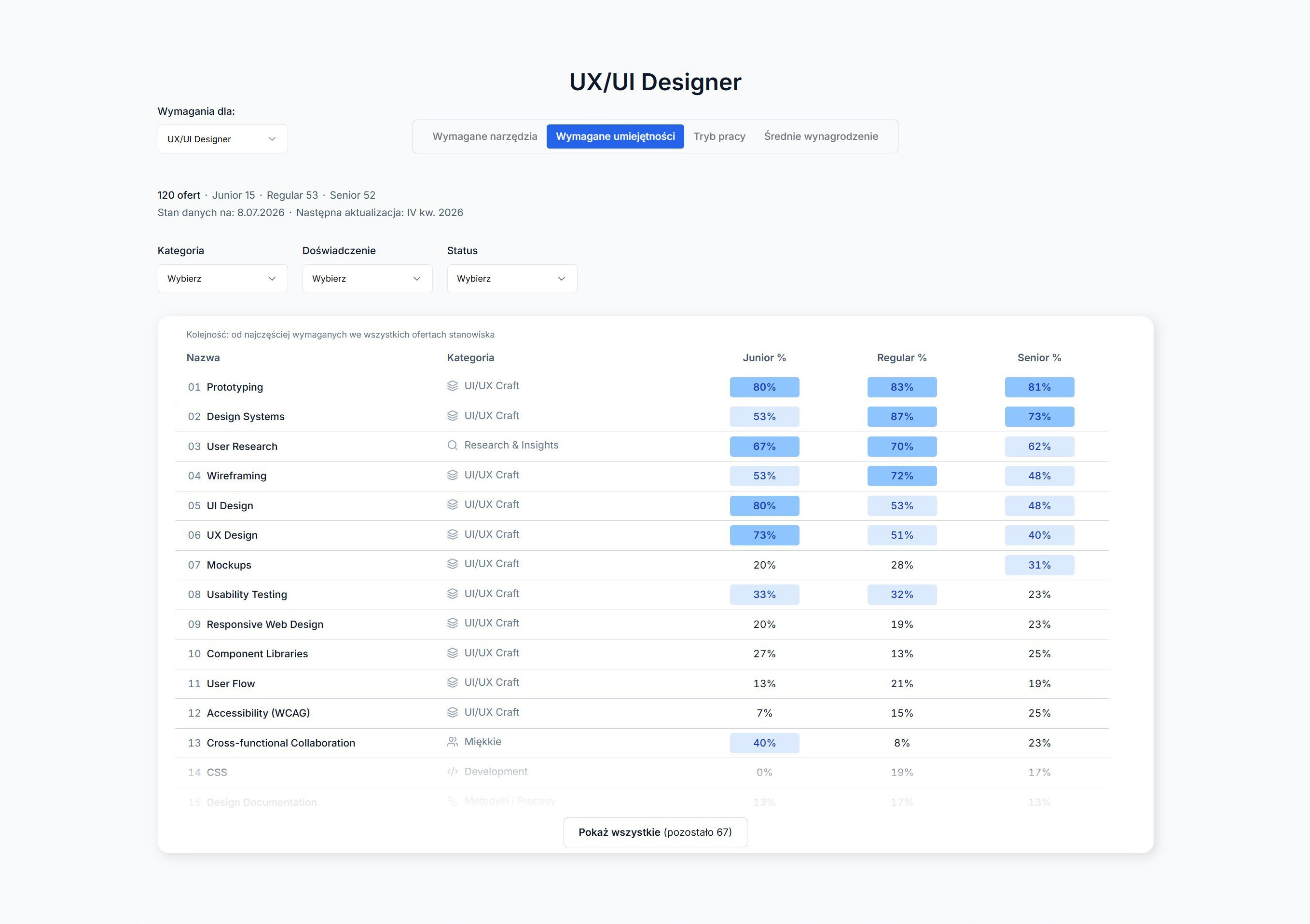Switch to the Tryb pracy tab
The image size is (1310, 924).
click(719, 136)
